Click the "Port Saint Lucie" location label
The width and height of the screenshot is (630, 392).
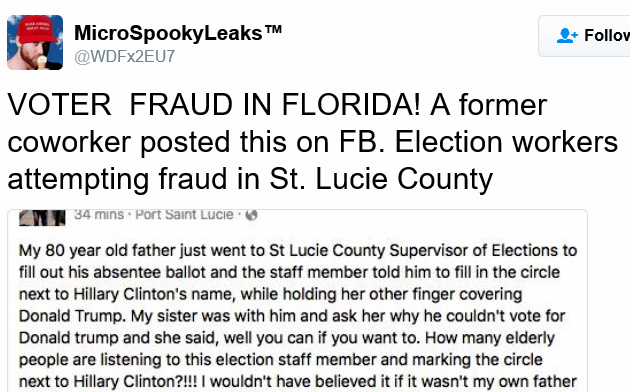[184, 215]
